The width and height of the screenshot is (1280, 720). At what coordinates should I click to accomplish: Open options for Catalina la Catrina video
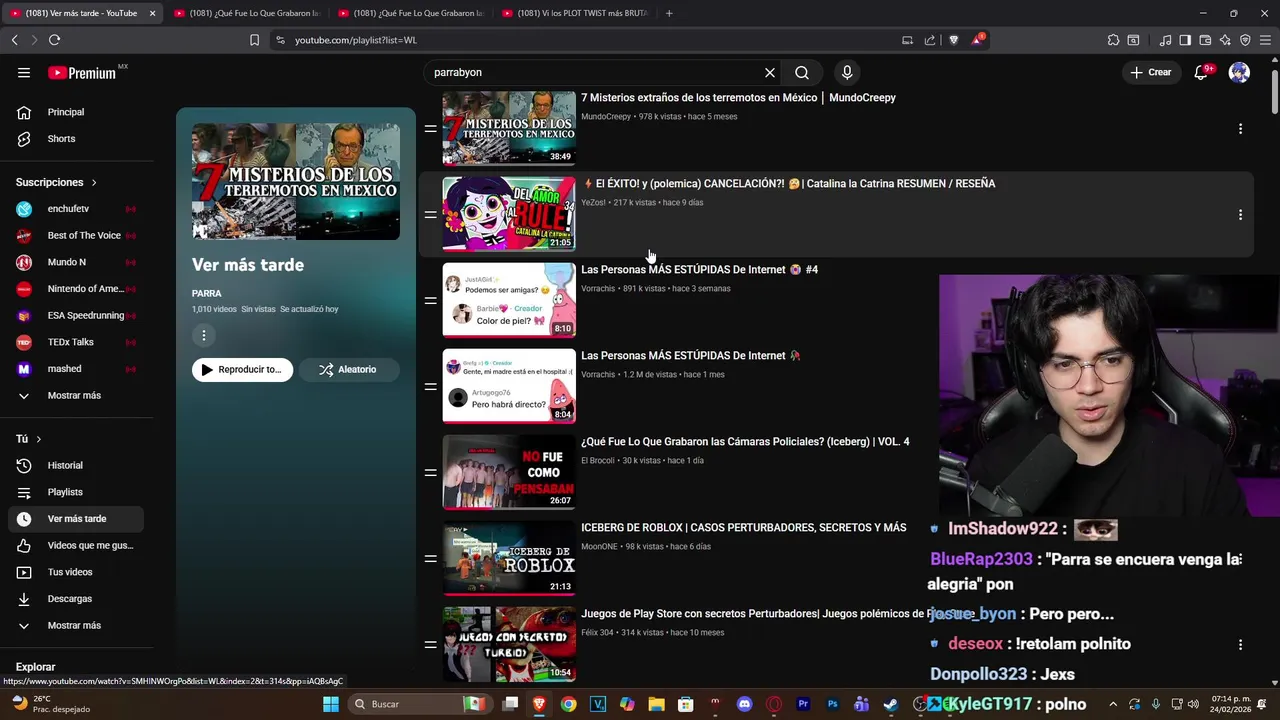coord(1240,215)
